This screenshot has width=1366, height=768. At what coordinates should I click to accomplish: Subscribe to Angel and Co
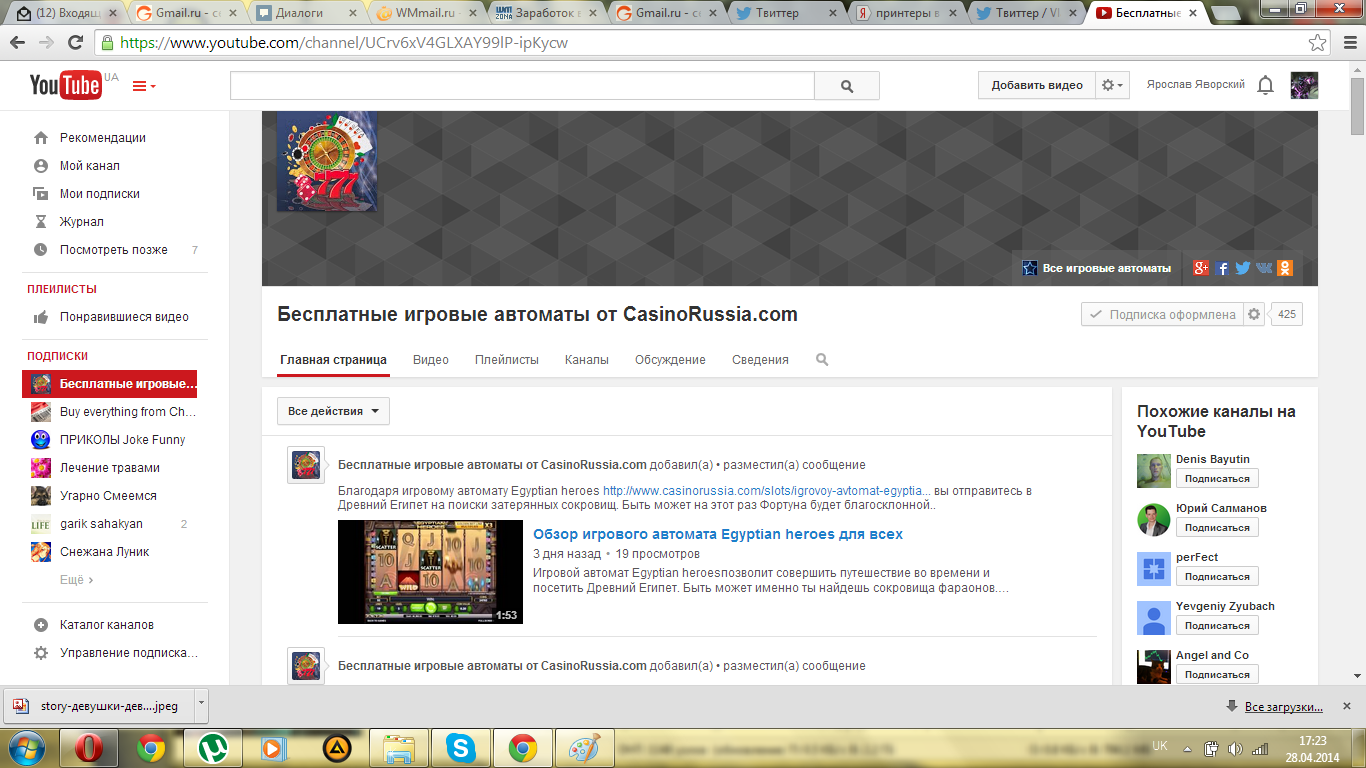click(1217, 674)
